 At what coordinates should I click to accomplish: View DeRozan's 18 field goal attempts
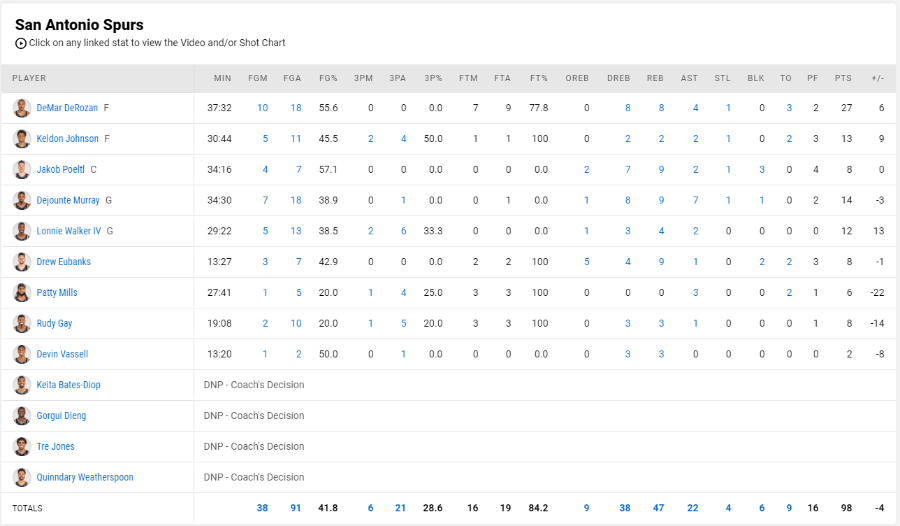tap(296, 108)
